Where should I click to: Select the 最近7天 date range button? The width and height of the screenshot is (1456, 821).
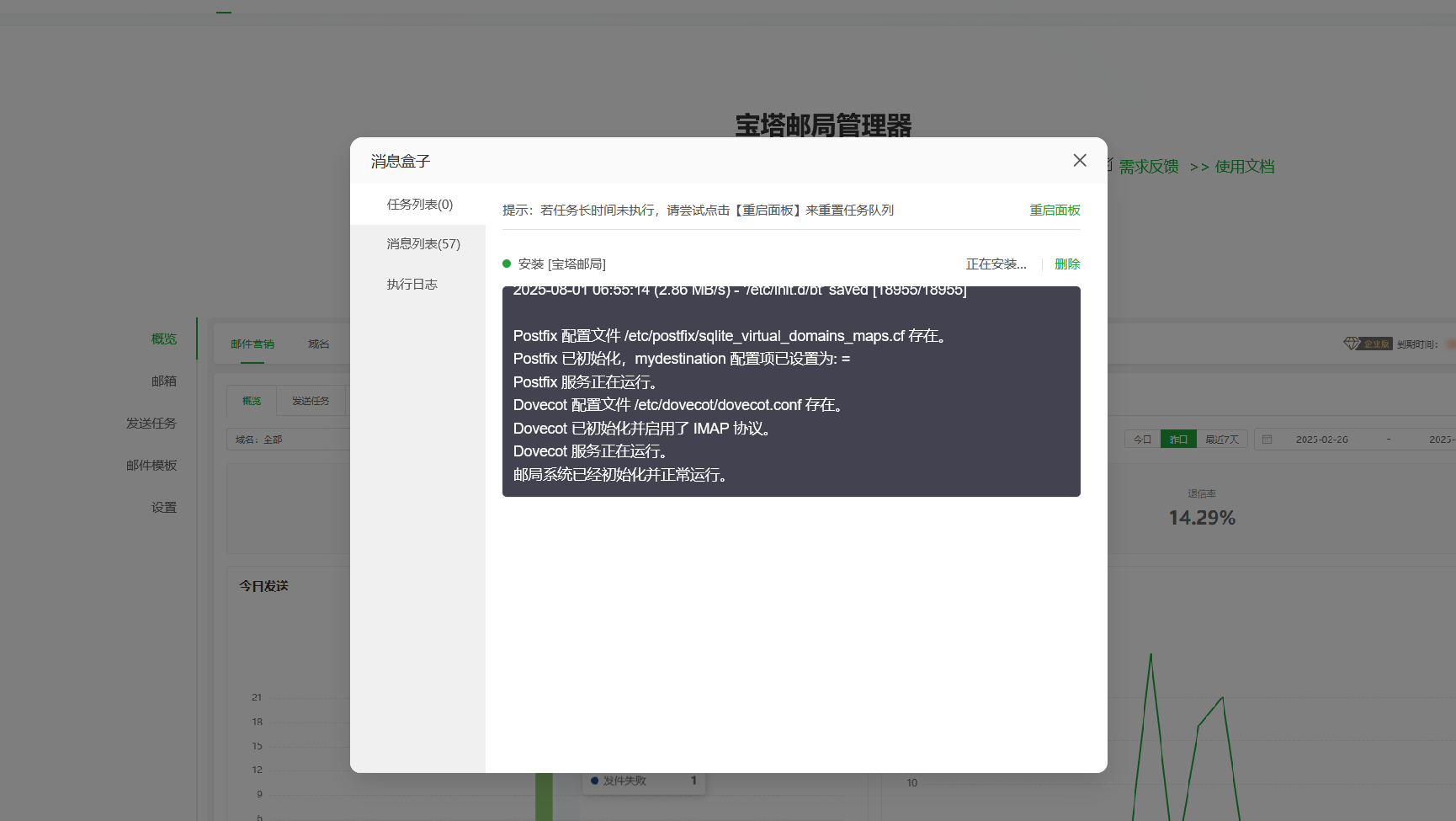1222,439
